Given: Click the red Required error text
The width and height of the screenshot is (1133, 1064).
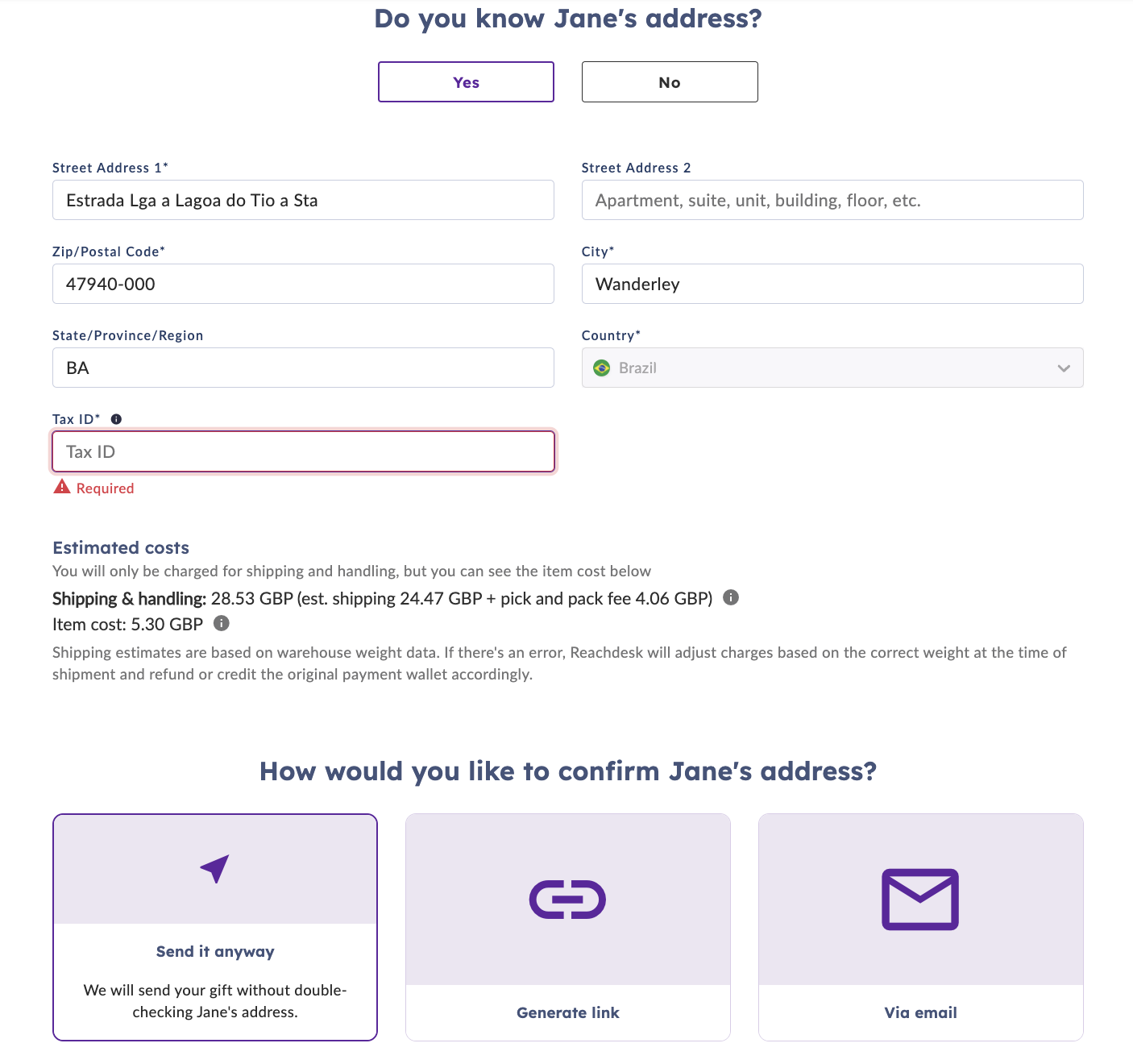Looking at the screenshot, I should coord(105,488).
